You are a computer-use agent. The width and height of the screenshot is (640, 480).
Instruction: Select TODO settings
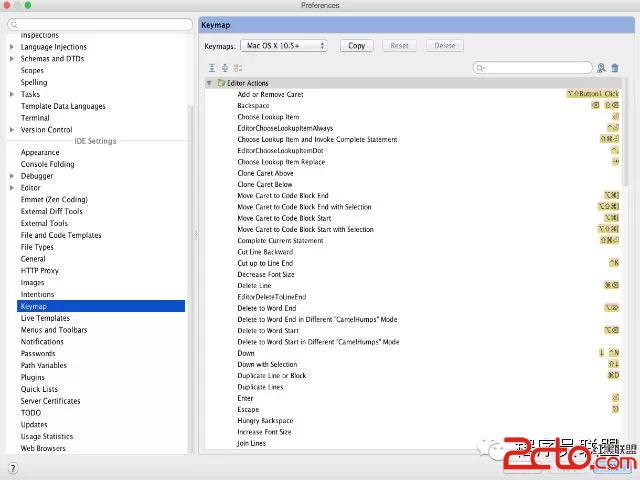[31, 413]
